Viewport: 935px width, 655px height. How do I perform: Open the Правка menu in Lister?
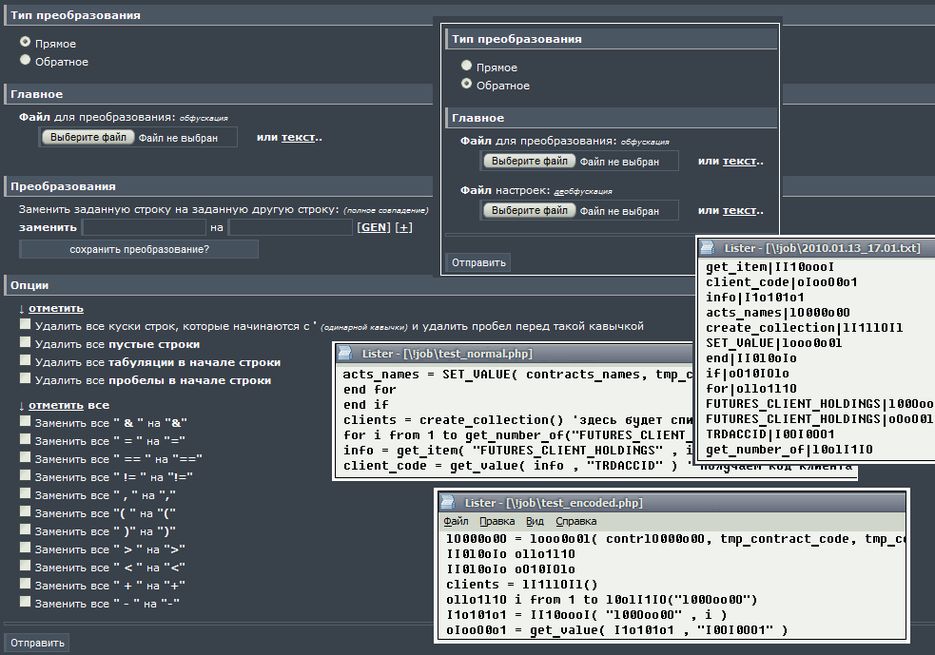point(496,521)
